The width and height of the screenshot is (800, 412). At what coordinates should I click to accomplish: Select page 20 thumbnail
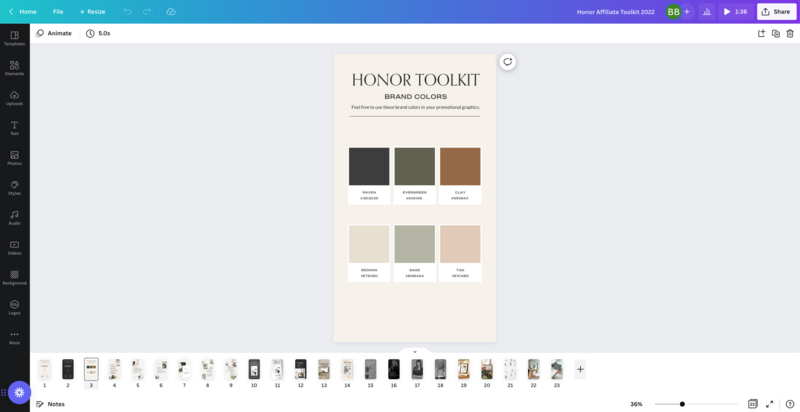pos(487,369)
